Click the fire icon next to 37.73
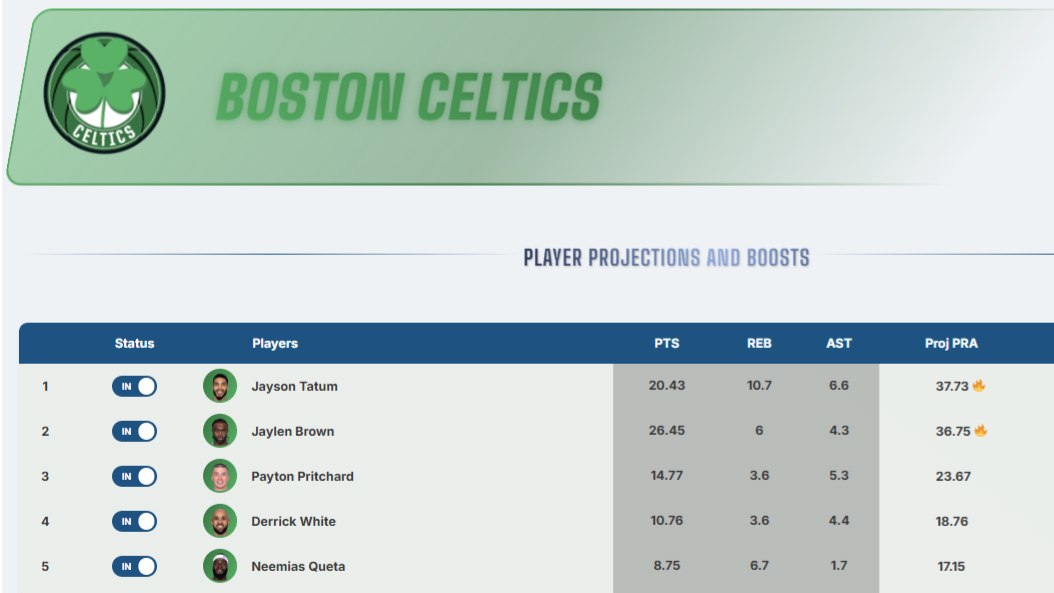The height and width of the screenshot is (593, 1054). 979,385
